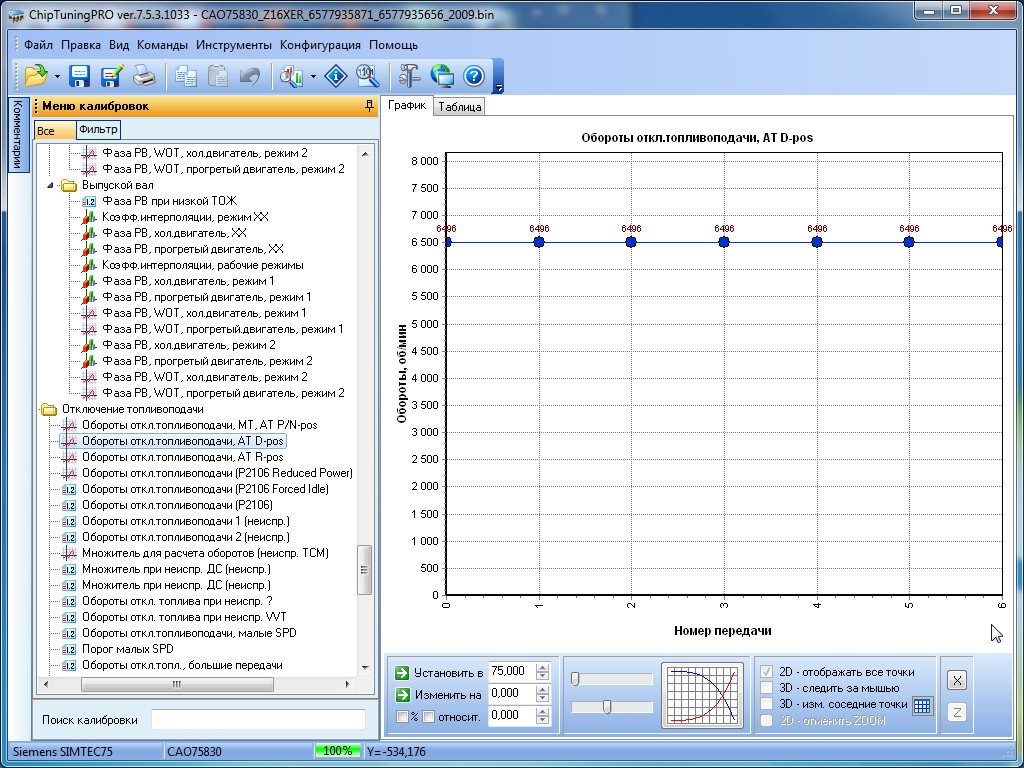Click the upper slider handle in bottom panel
Screen dimensions: 1024x768
click(x=576, y=679)
